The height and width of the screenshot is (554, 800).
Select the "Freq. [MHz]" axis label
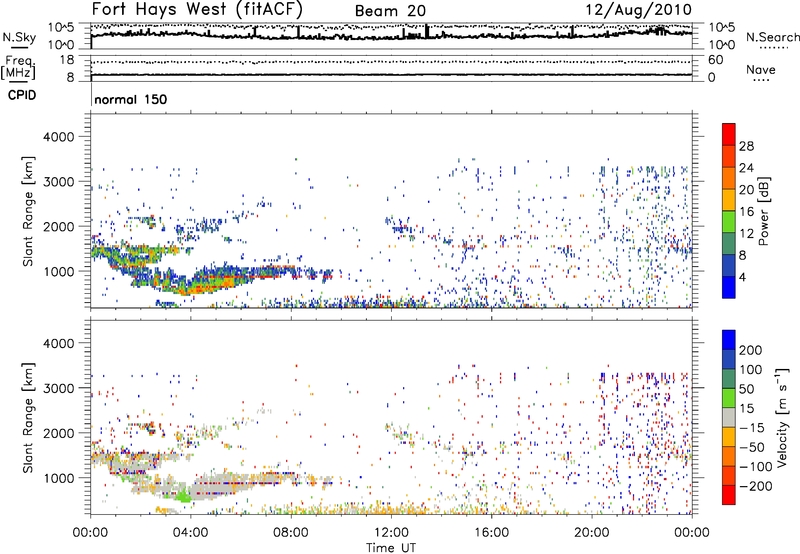20,68
